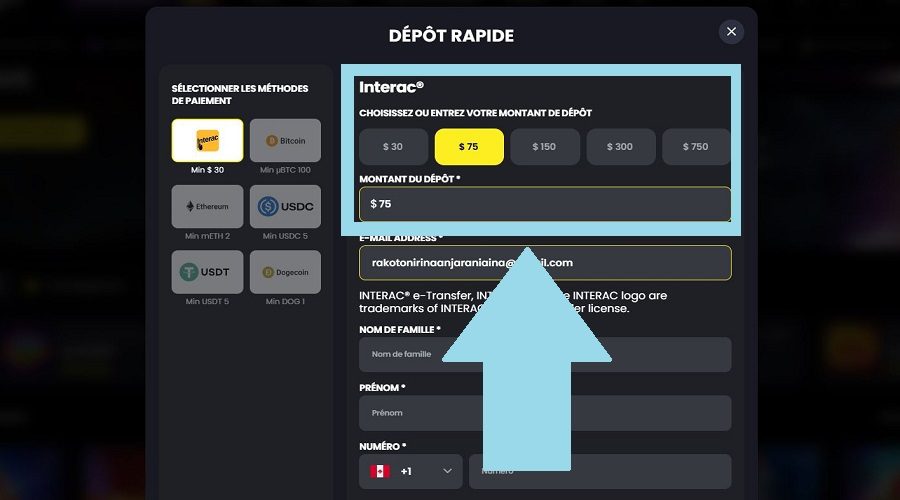Close the Dépôt Rapide dialog

(x=731, y=32)
